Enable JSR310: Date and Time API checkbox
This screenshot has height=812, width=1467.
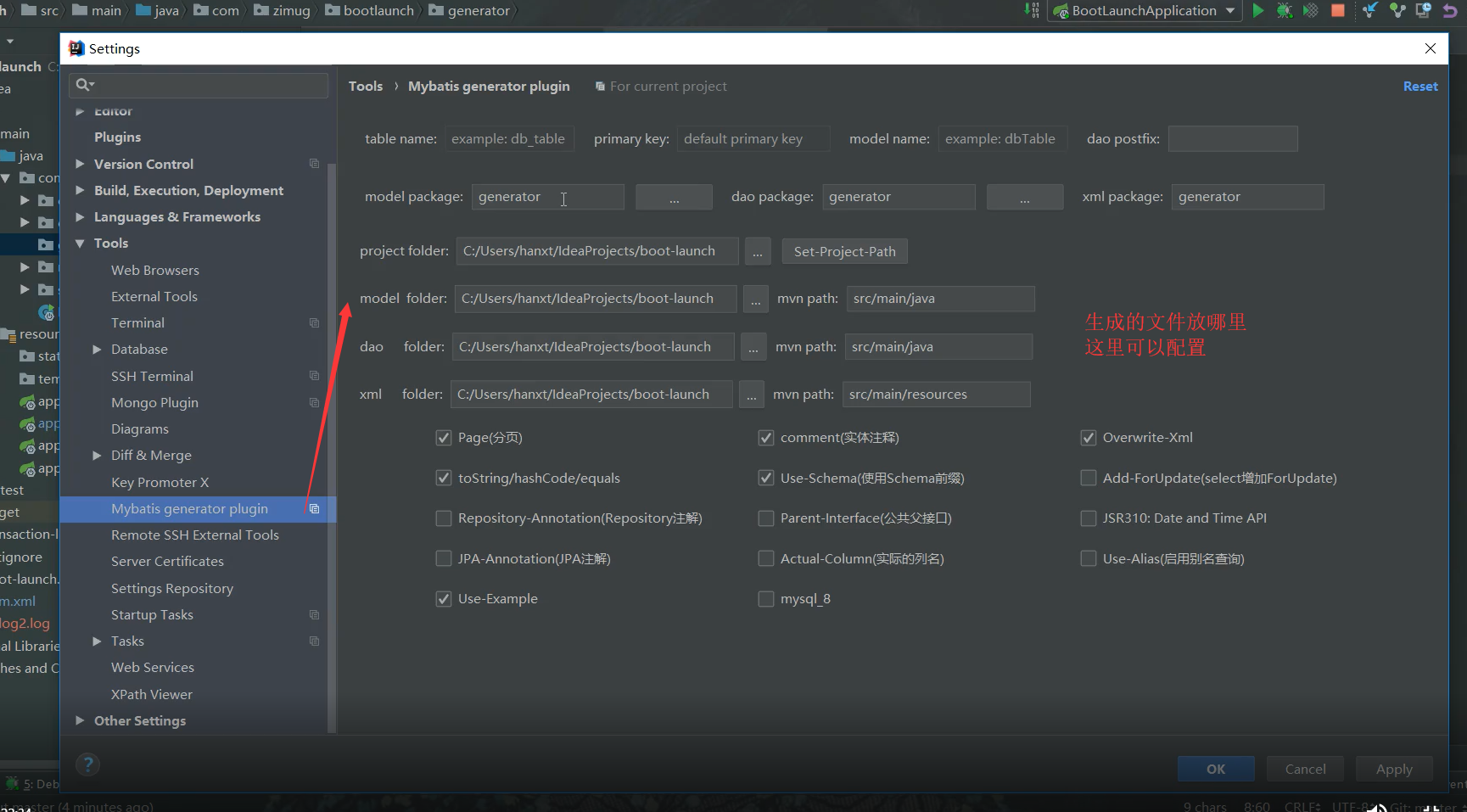[1089, 518]
